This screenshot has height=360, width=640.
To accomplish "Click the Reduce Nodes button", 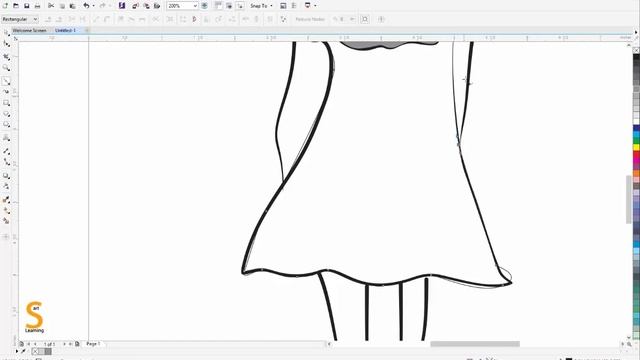I will (310, 19).
